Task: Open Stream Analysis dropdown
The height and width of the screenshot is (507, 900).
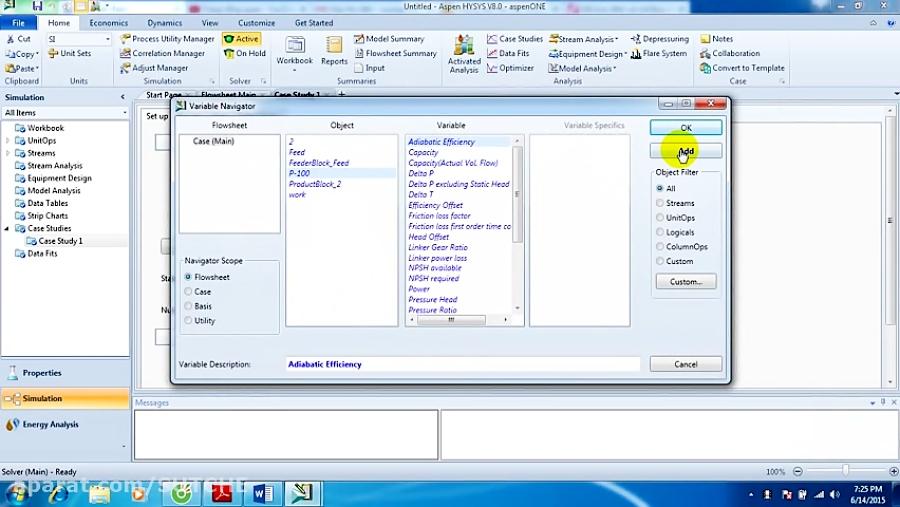Action: tap(584, 38)
